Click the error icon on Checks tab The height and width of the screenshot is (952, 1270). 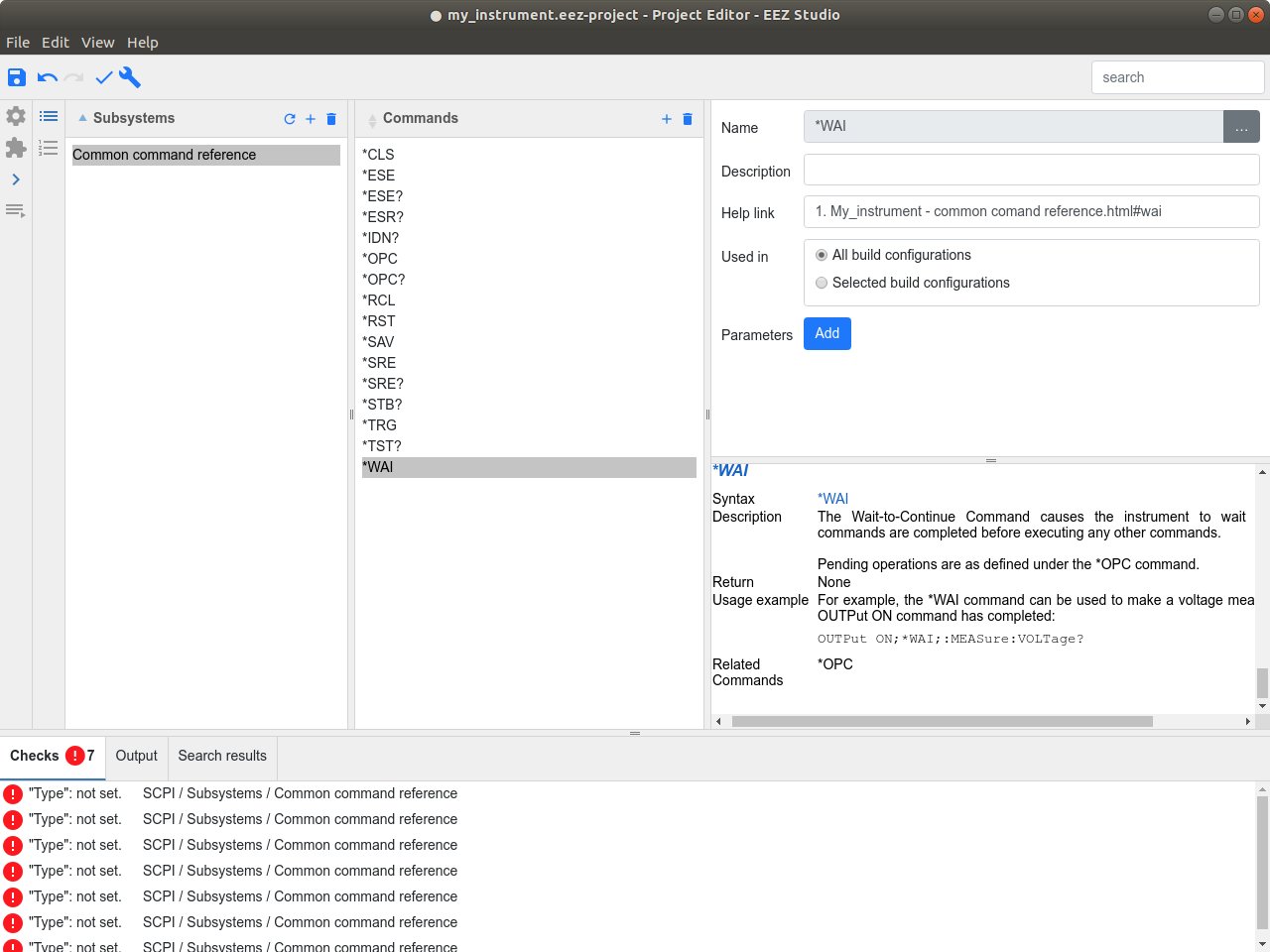pyautogui.click(x=74, y=756)
